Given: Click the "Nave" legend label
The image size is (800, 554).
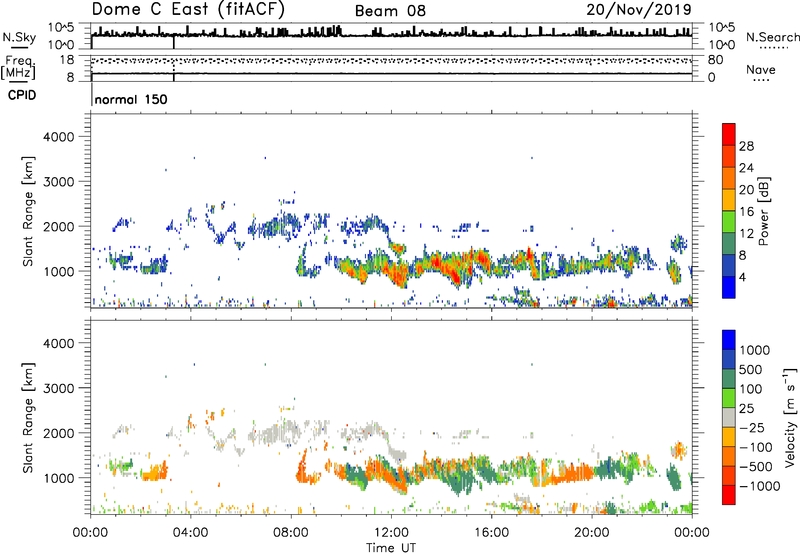Looking at the screenshot, I should (x=761, y=69).
